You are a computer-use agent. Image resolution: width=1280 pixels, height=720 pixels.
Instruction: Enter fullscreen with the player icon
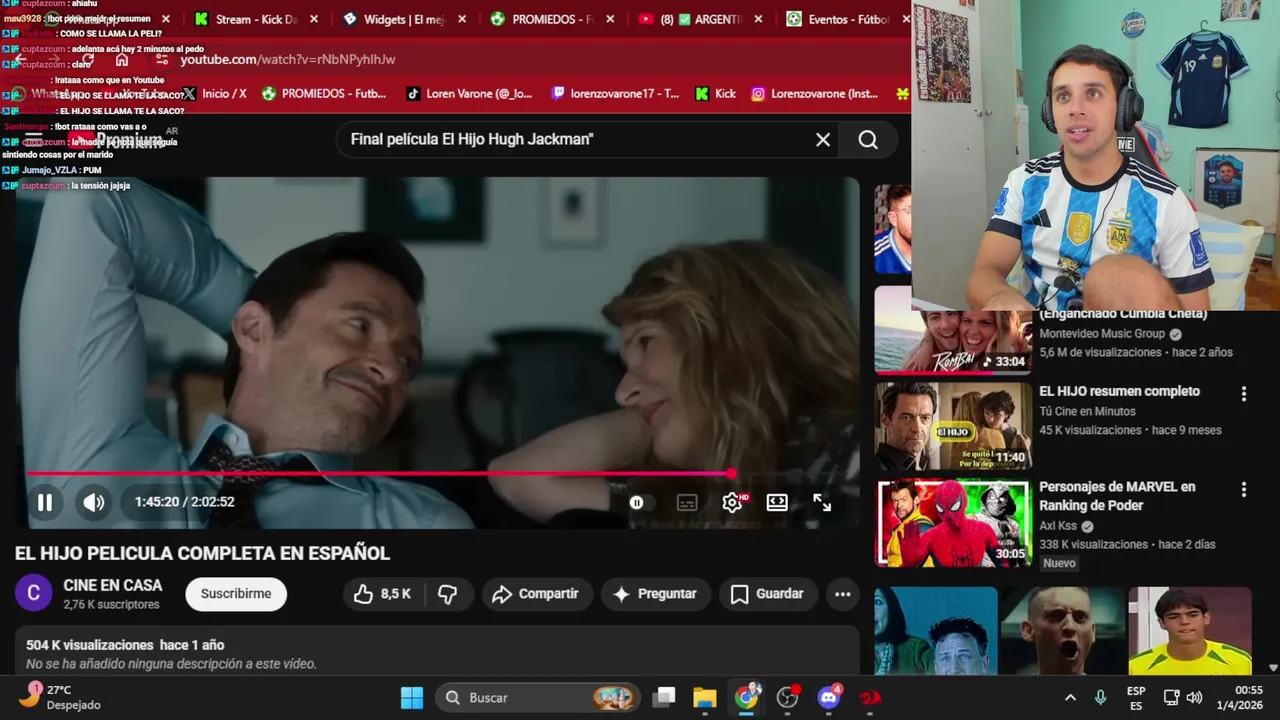pyautogui.click(x=822, y=503)
